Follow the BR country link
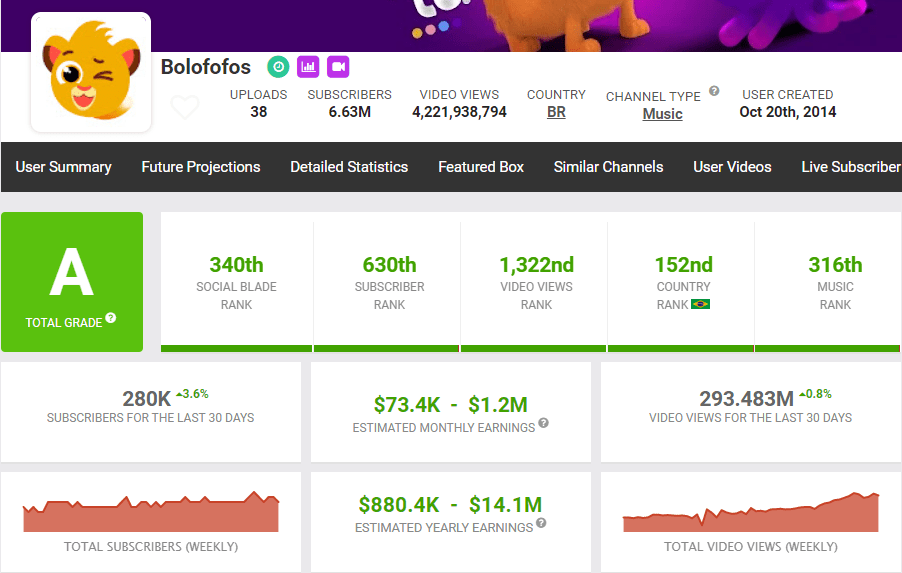 pyautogui.click(x=556, y=112)
